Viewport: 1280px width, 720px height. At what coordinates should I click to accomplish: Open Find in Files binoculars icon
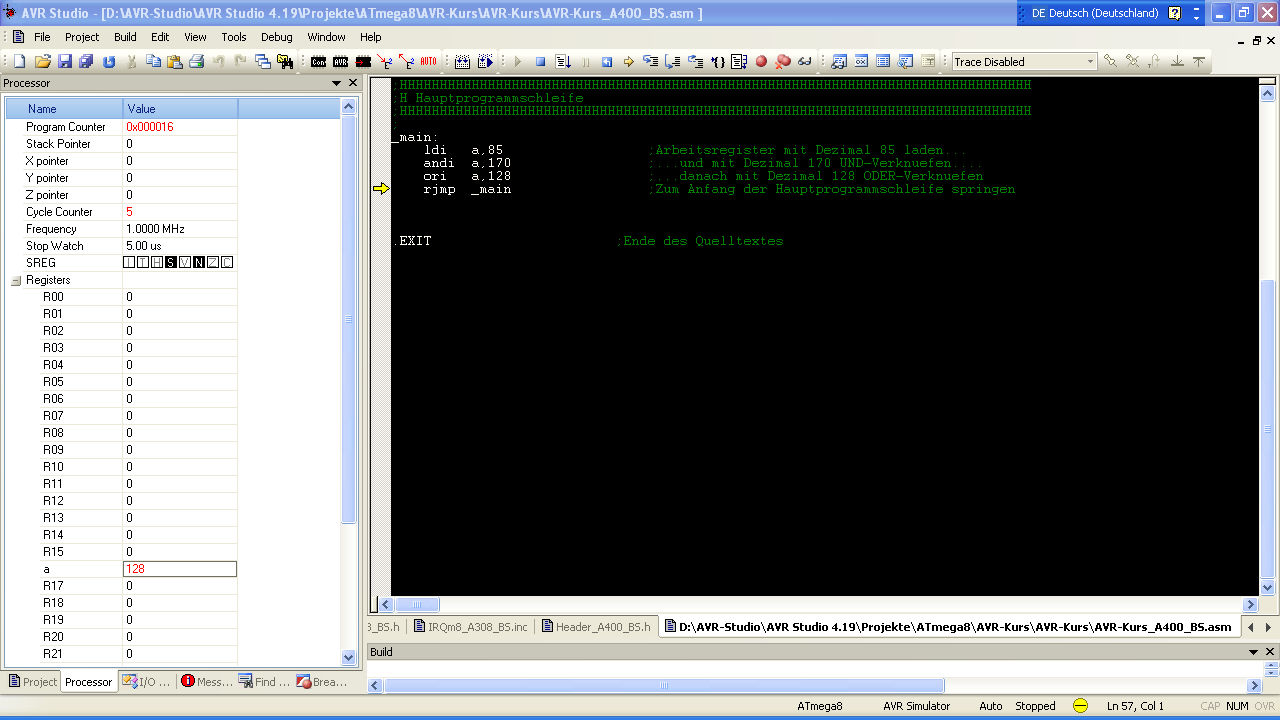(x=285, y=61)
